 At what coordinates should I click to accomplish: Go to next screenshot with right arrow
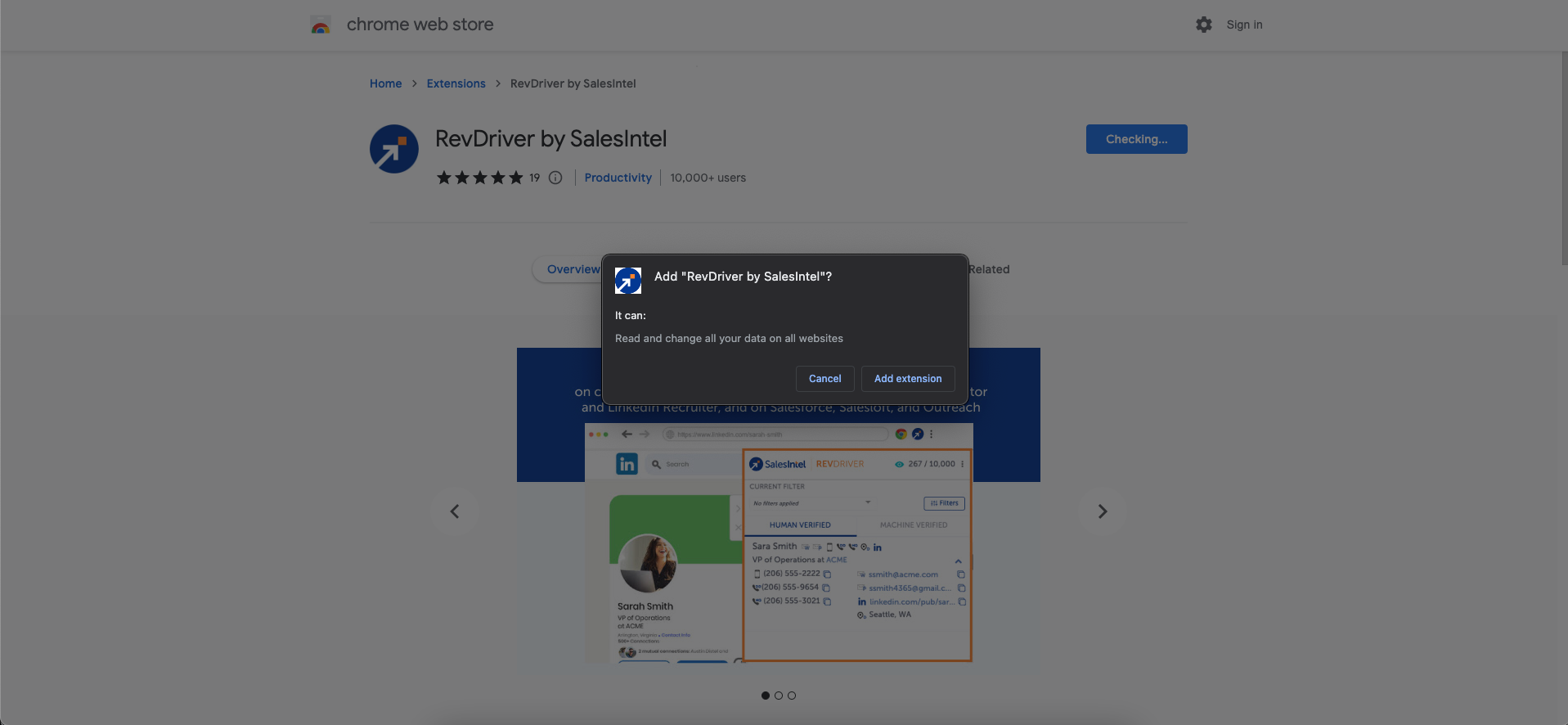(1103, 511)
